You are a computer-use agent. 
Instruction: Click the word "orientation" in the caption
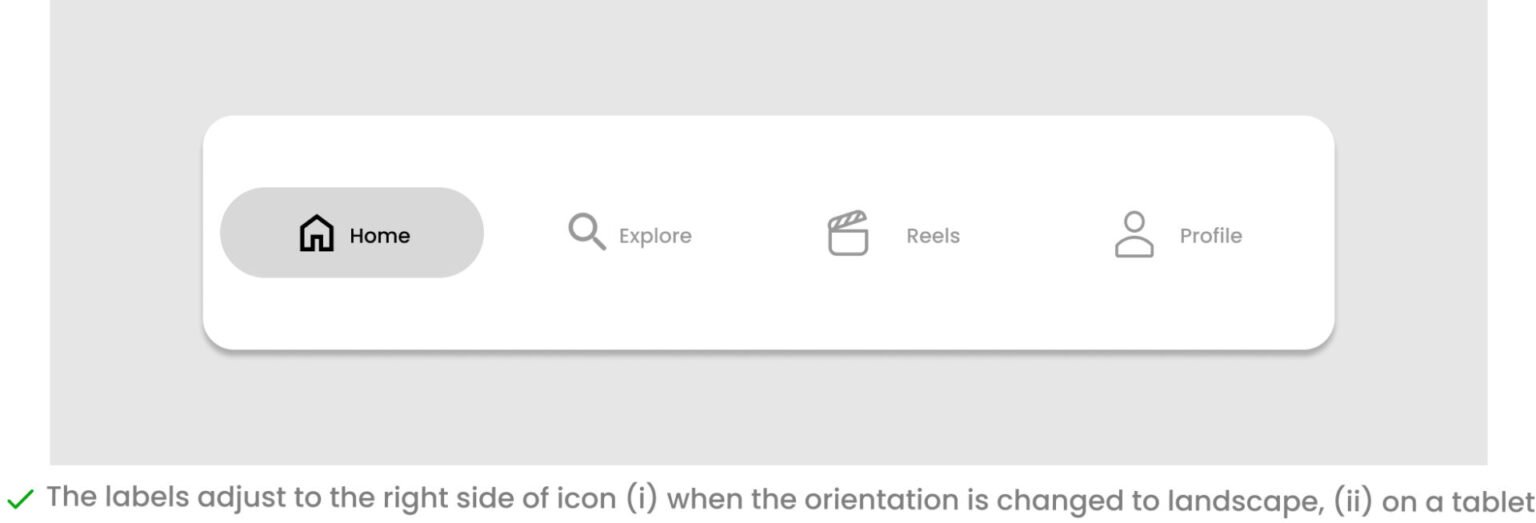click(x=826, y=496)
